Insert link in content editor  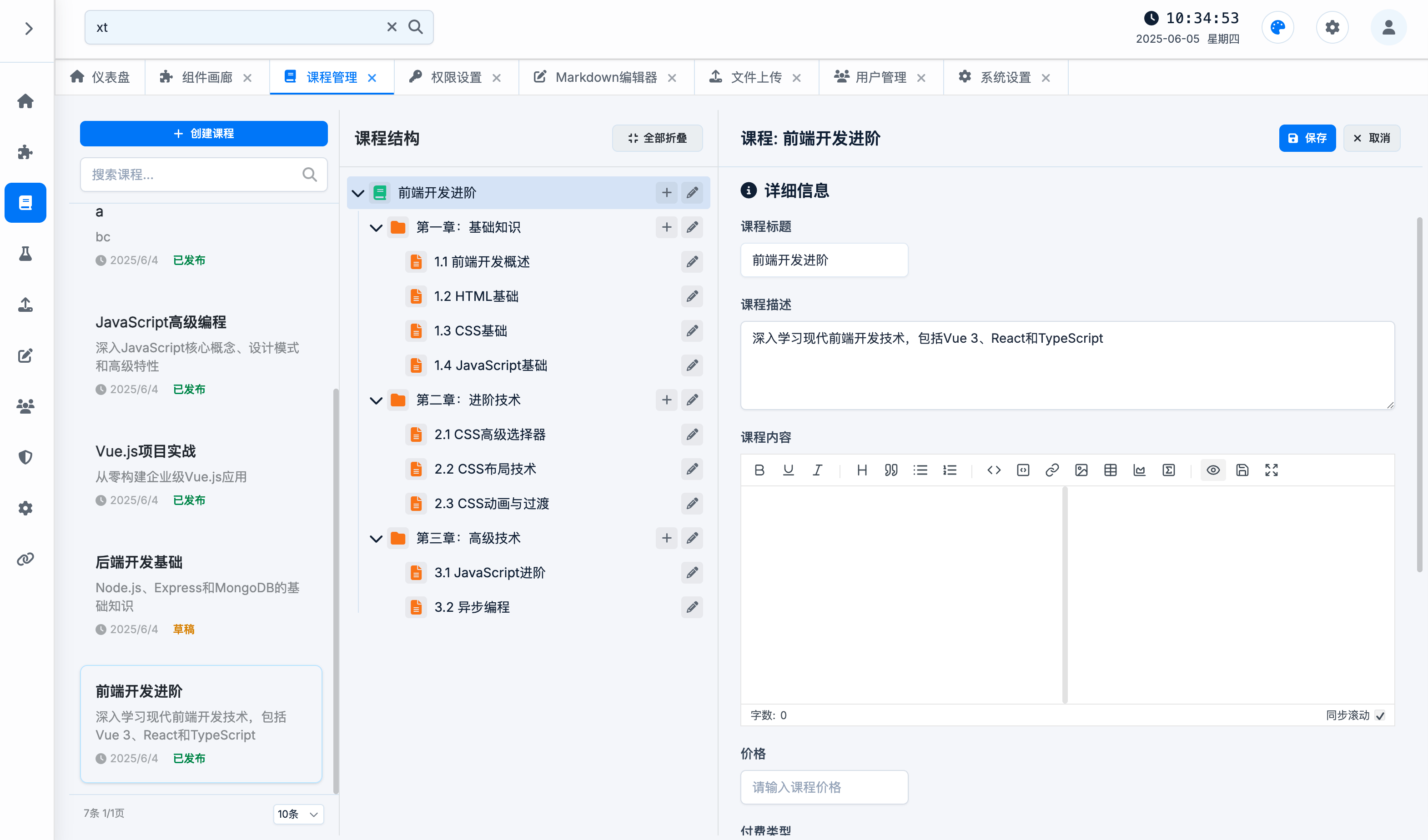click(1052, 470)
